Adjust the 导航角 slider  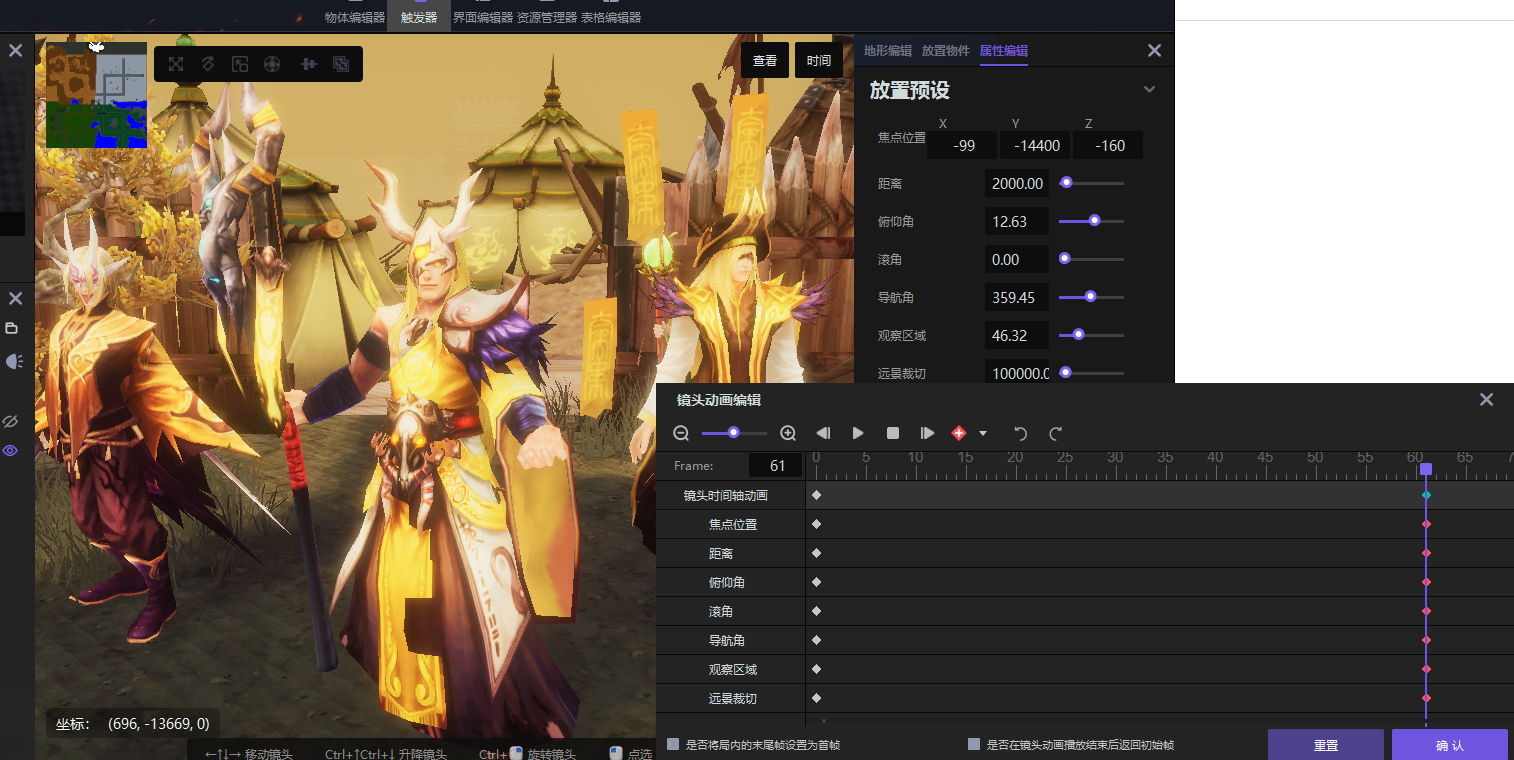point(1091,297)
